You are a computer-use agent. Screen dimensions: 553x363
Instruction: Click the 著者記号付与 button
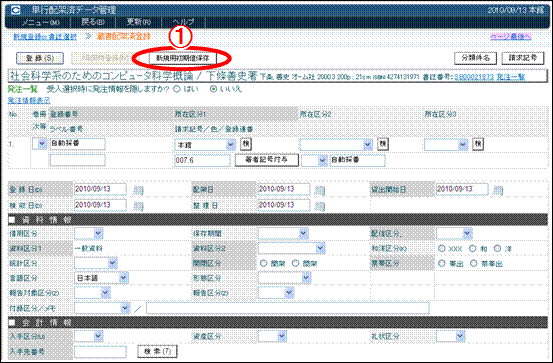(x=267, y=160)
